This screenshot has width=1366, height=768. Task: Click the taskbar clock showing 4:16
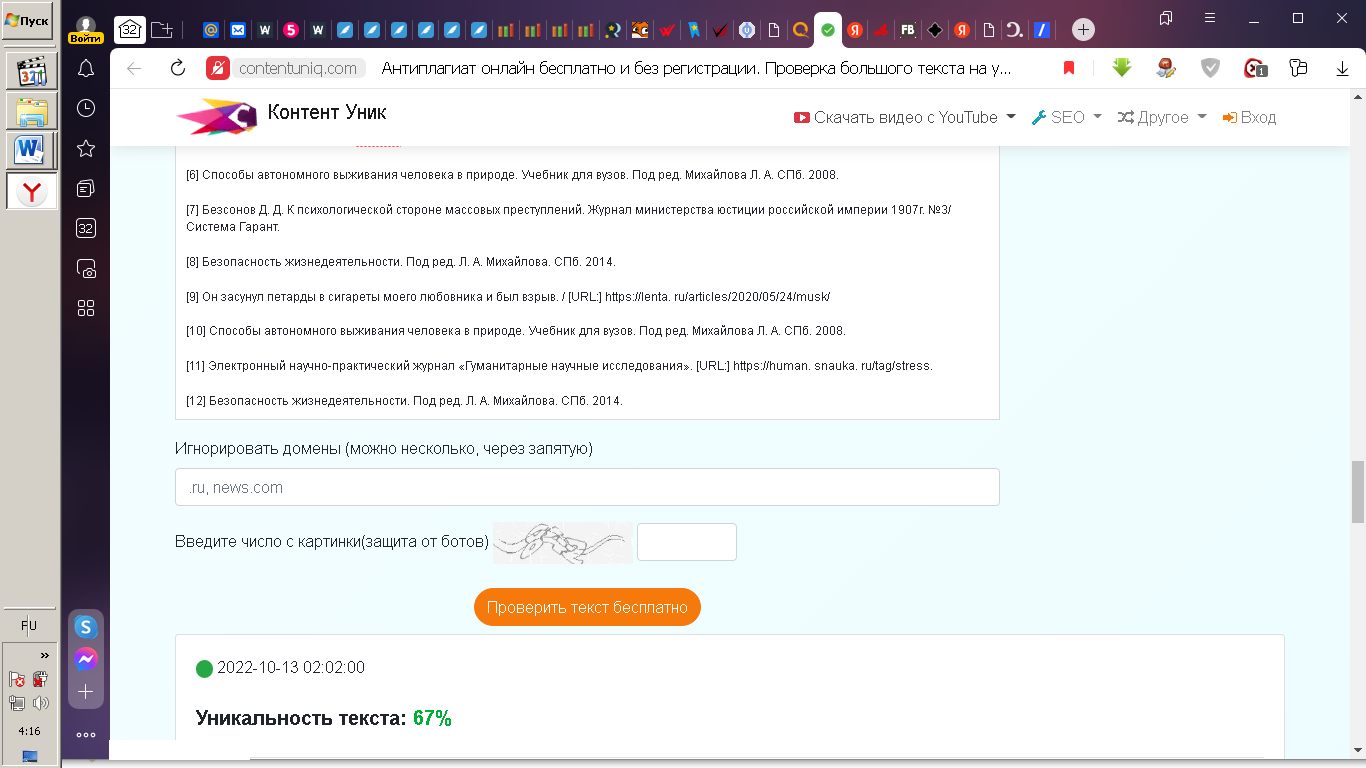pyautogui.click(x=30, y=731)
